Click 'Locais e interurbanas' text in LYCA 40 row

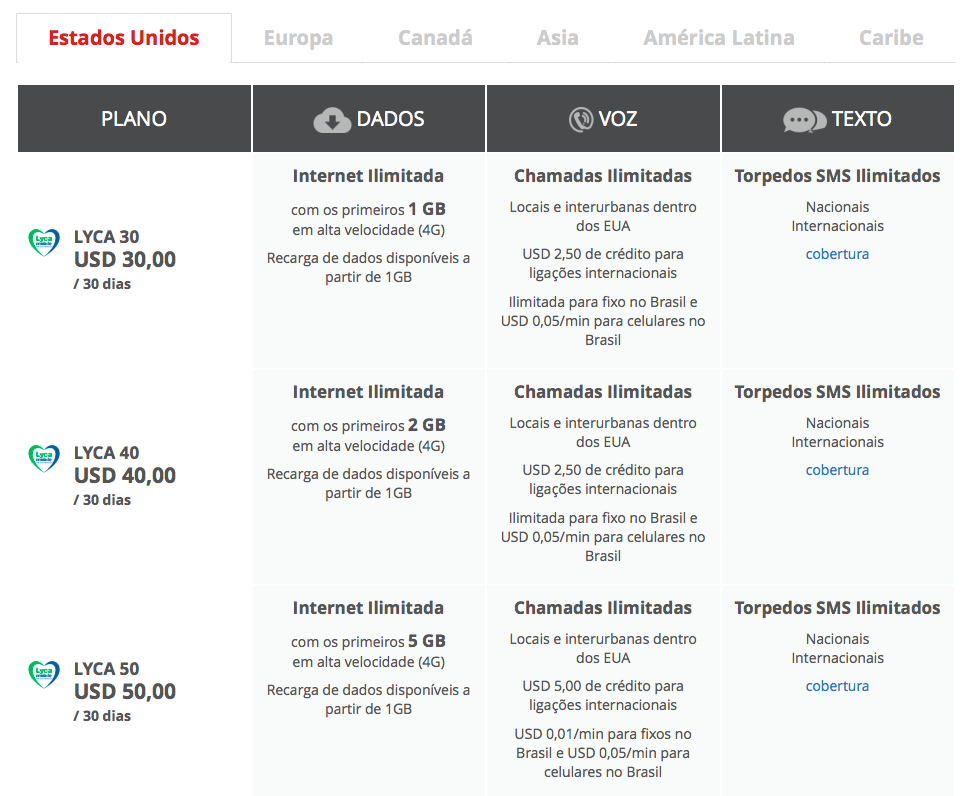point(580,424)
